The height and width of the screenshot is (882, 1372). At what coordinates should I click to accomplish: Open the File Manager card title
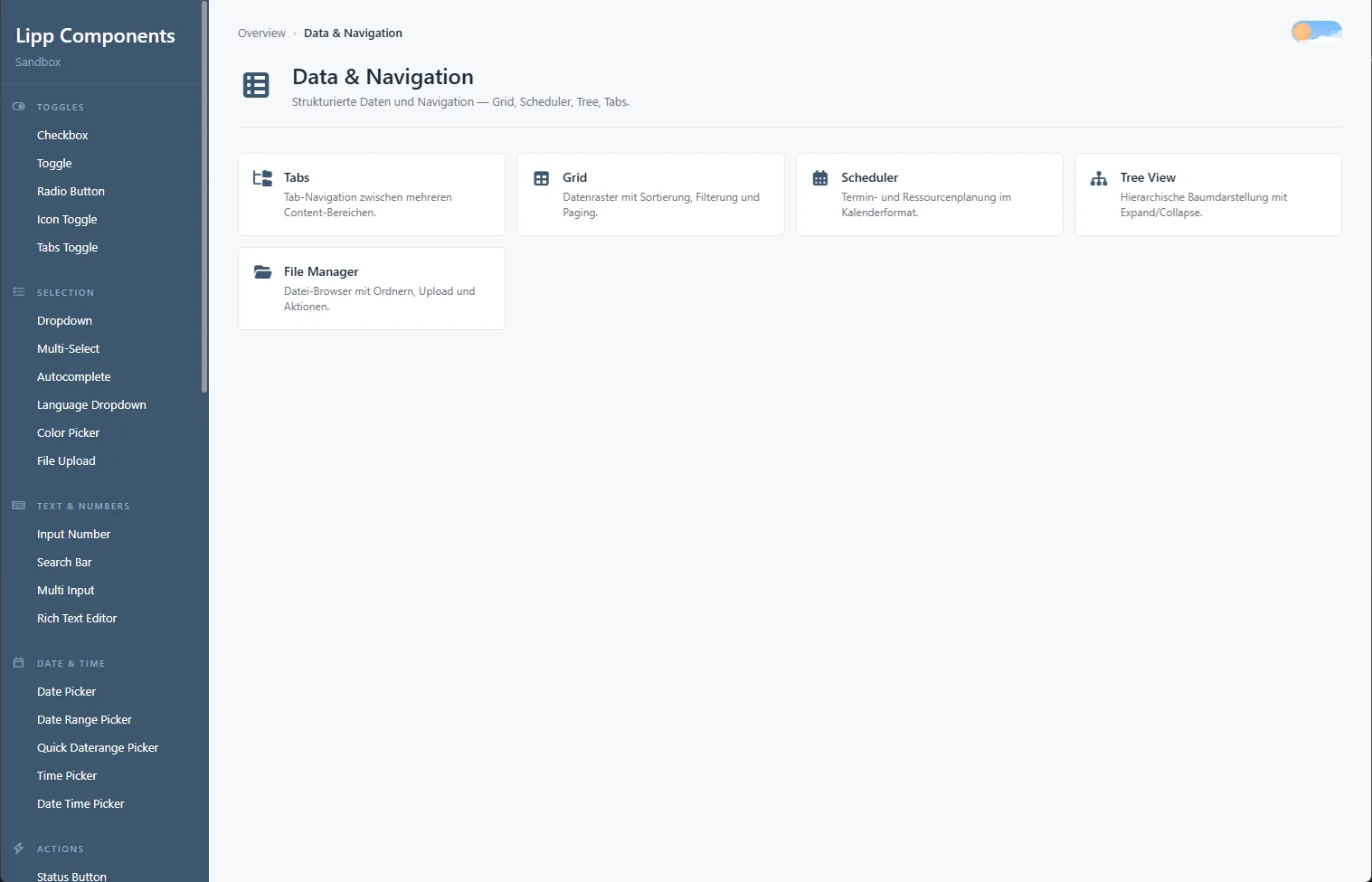[321, 271]
